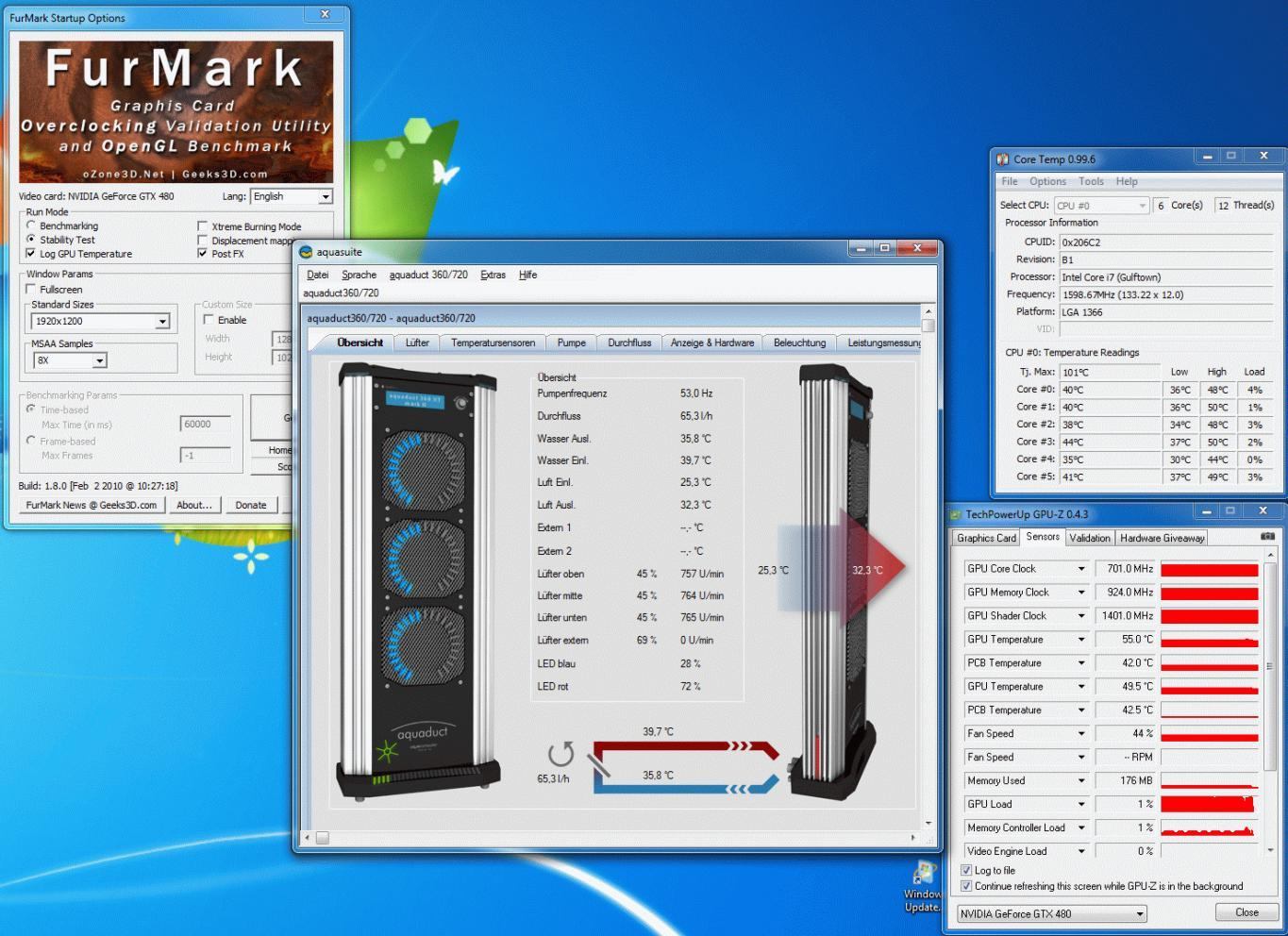Viewport: 1288px width, 936px height.
Task: Click the GPU Core Clock red graph bar
Action: (x=1209, y=569)
